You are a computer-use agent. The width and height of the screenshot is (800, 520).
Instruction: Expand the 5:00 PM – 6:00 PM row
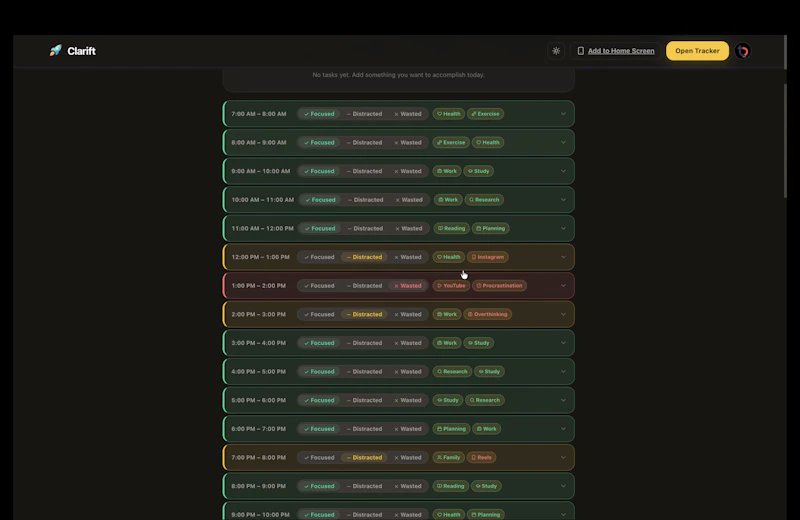(x=563, y=400)
